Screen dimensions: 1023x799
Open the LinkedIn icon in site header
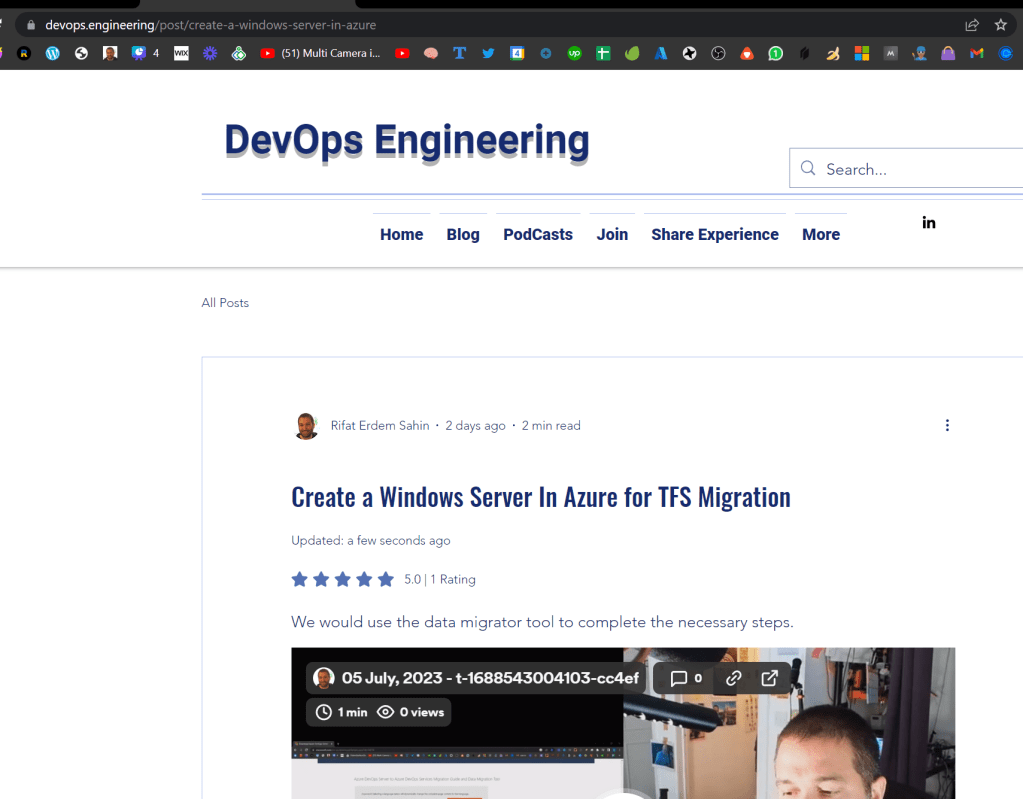(929, 223)
